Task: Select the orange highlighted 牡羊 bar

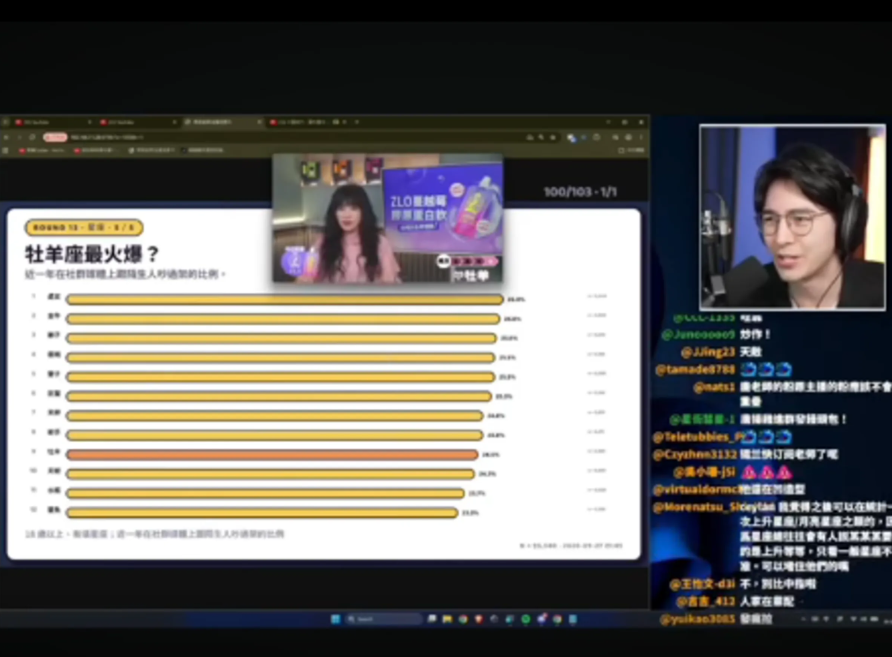Action: [272, 454]
